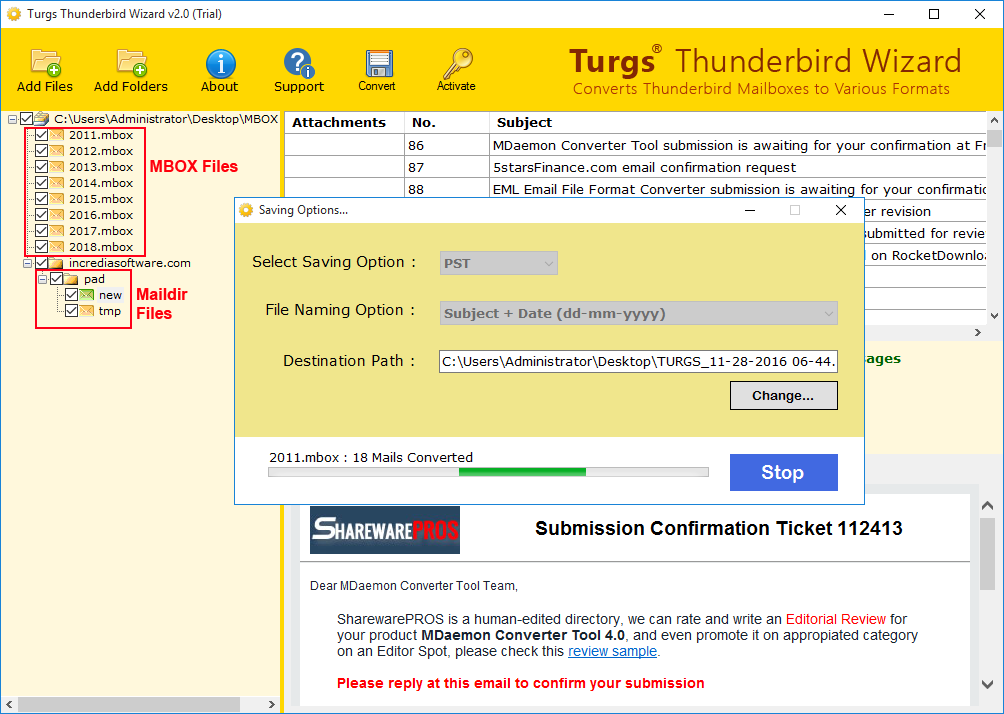Screen dimensions: 1004x714
Task: Click the Add Files toolbar icon
Action: [x=45, y=62]
